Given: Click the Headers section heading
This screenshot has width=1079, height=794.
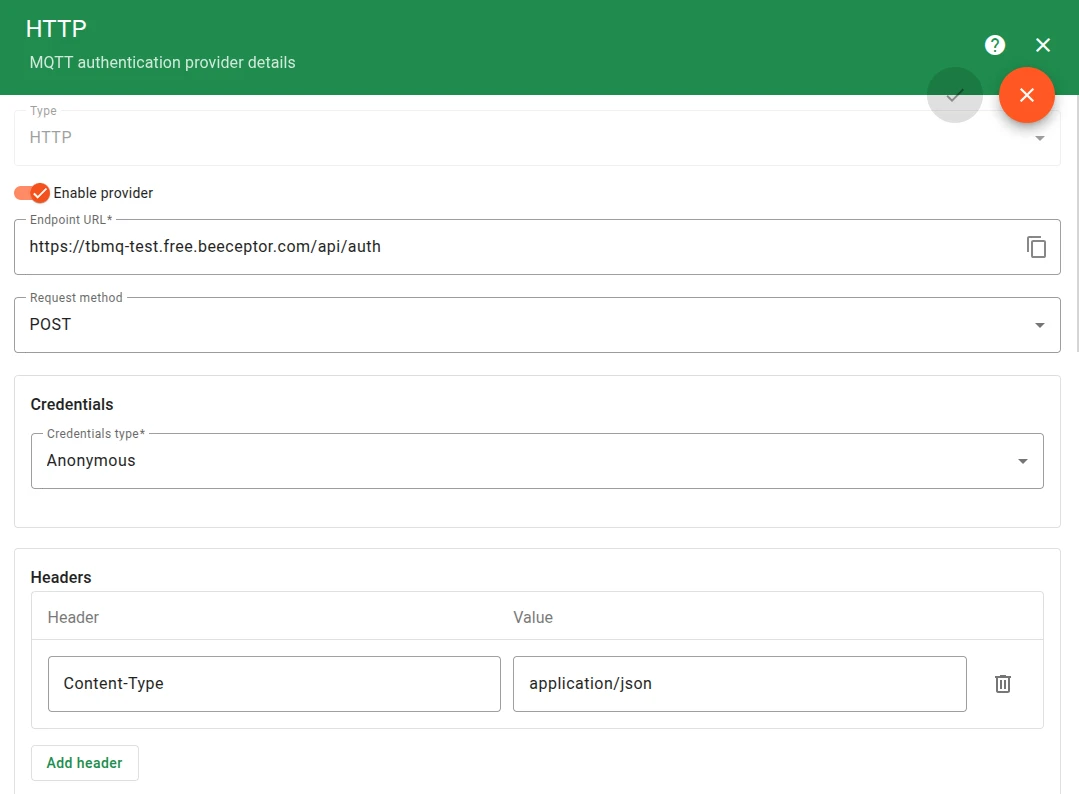Looking at the screenshot, I should coord(61,577).
